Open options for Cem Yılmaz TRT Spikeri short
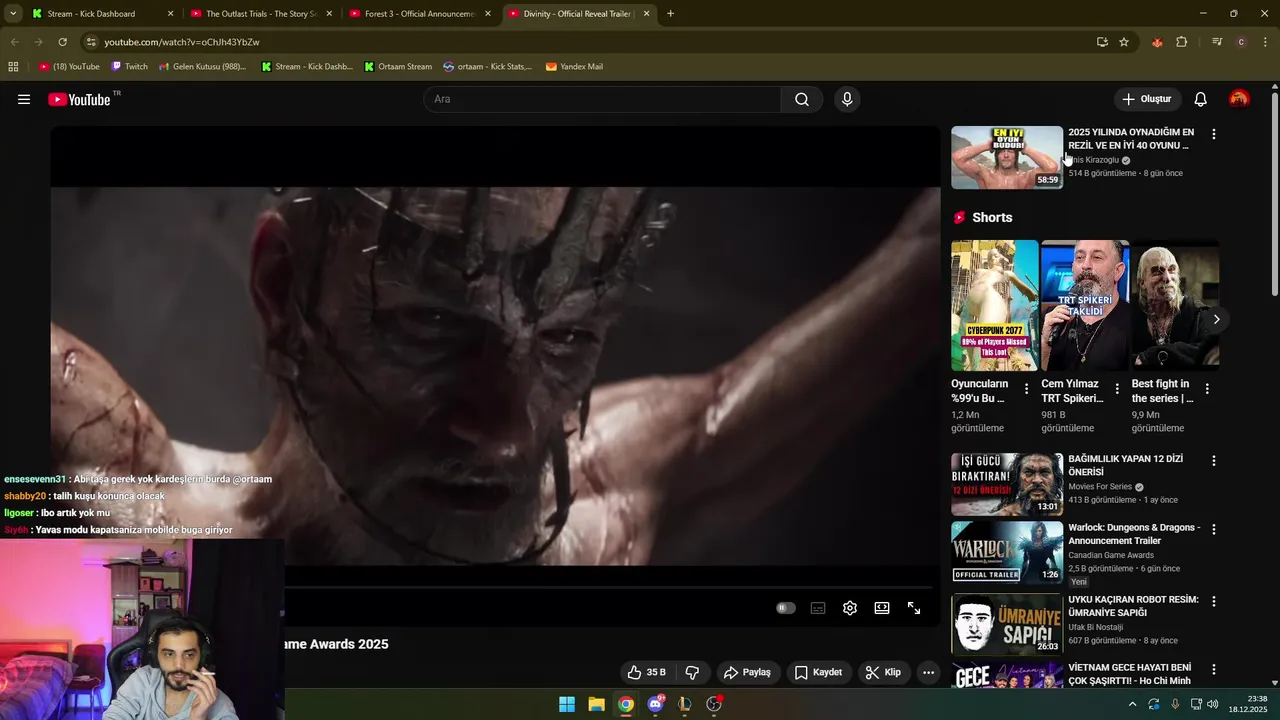Screen dimensions: 1280x720 (1117, 389)
